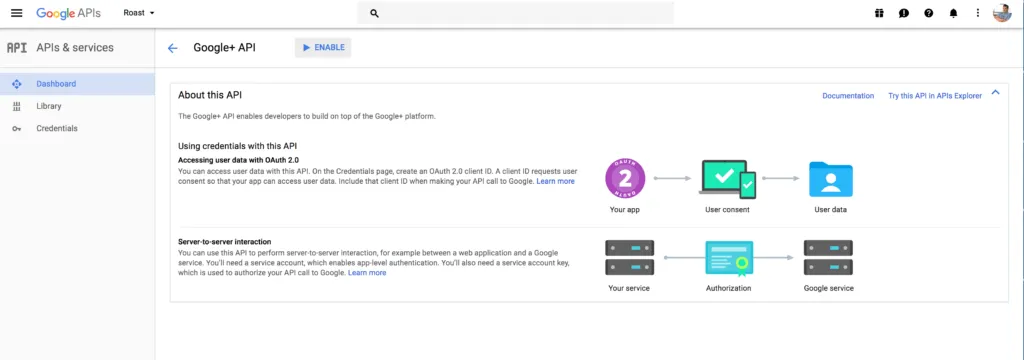Click the search magnifier icon
The image size is (1024, 360).
374,13
